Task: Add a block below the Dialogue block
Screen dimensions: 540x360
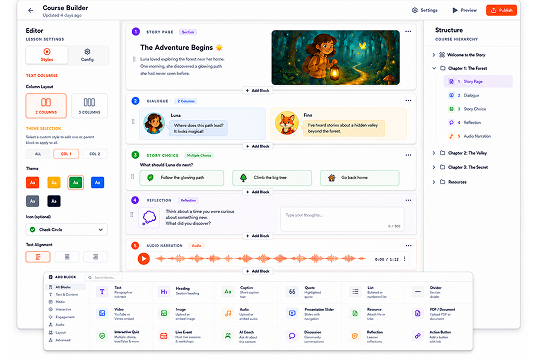Action: tap(258, 146)
